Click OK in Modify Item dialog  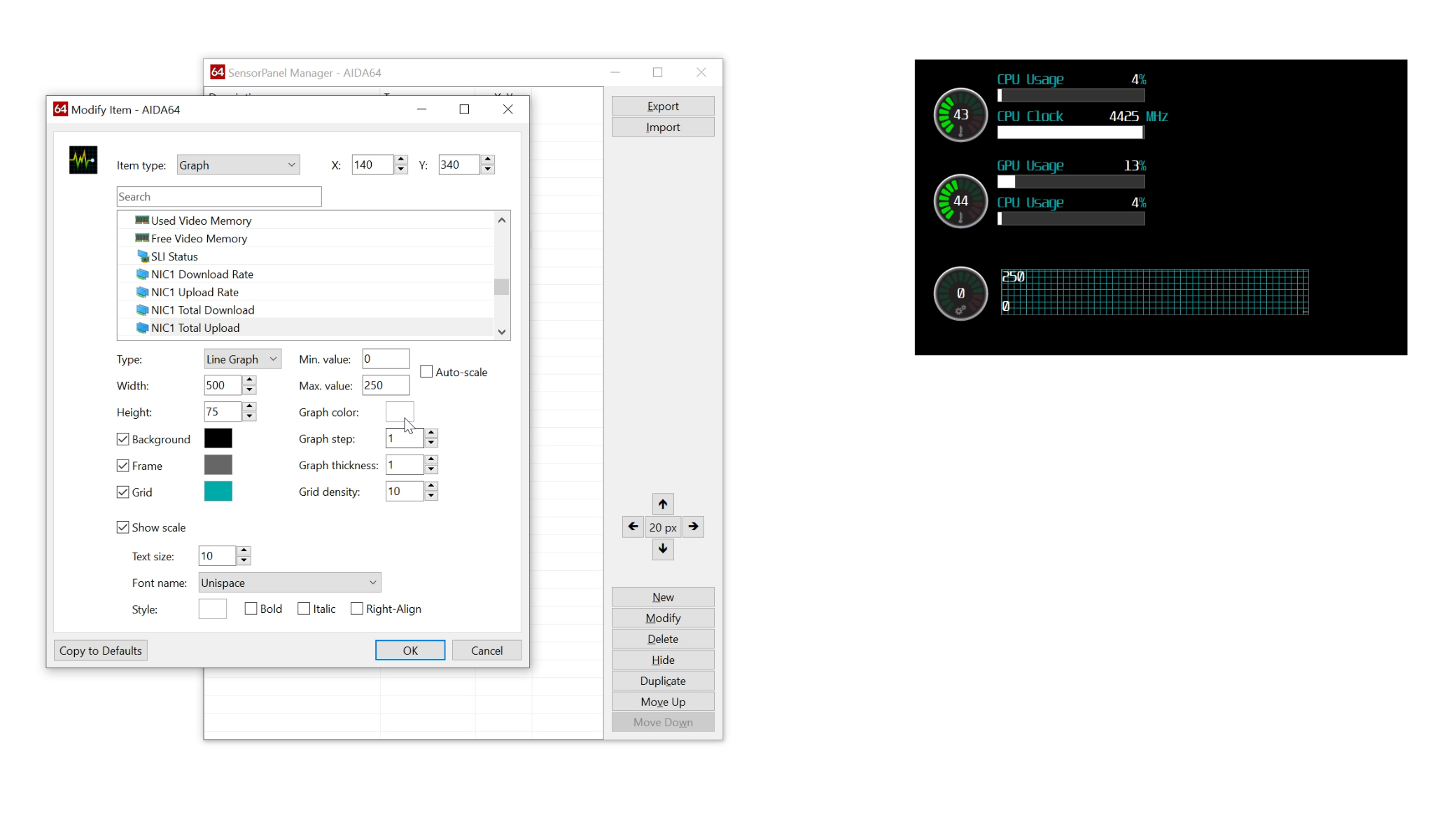tap(410, 651)
